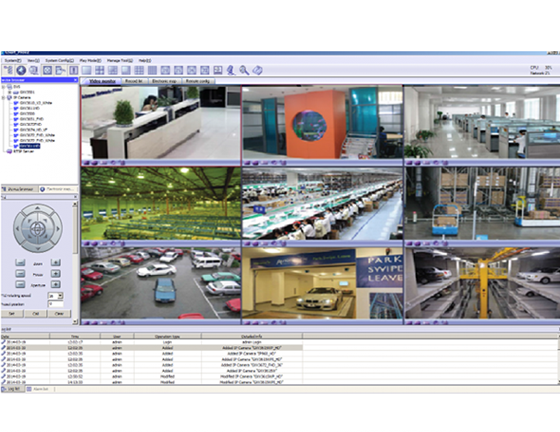Select the IP Camera tree item
Image resolution: width=560 pixels, height=432 pixels.
[x=22, y=97]
